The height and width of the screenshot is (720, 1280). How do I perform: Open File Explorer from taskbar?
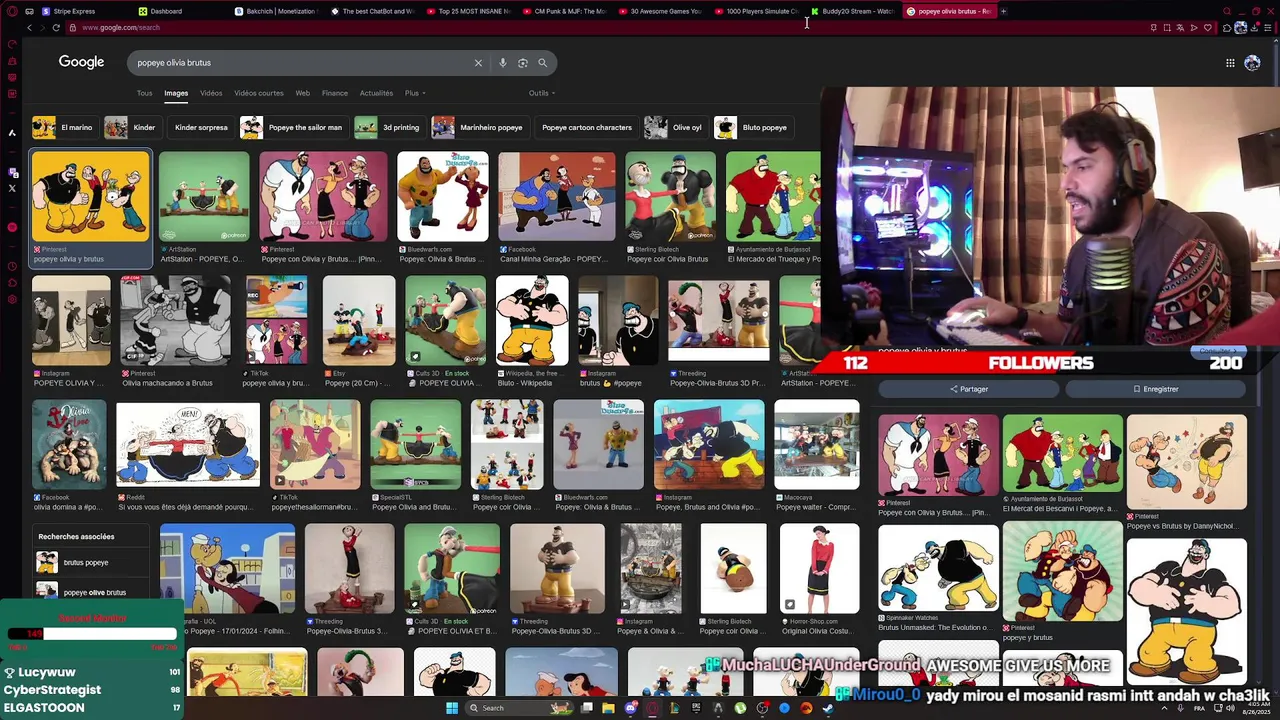coord(608,708)
